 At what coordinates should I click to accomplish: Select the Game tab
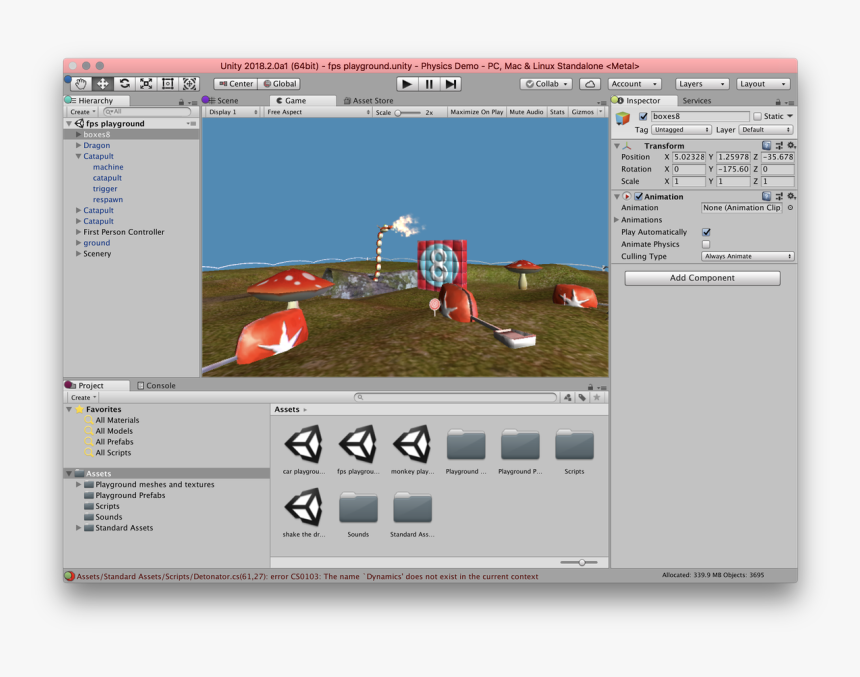302,101
